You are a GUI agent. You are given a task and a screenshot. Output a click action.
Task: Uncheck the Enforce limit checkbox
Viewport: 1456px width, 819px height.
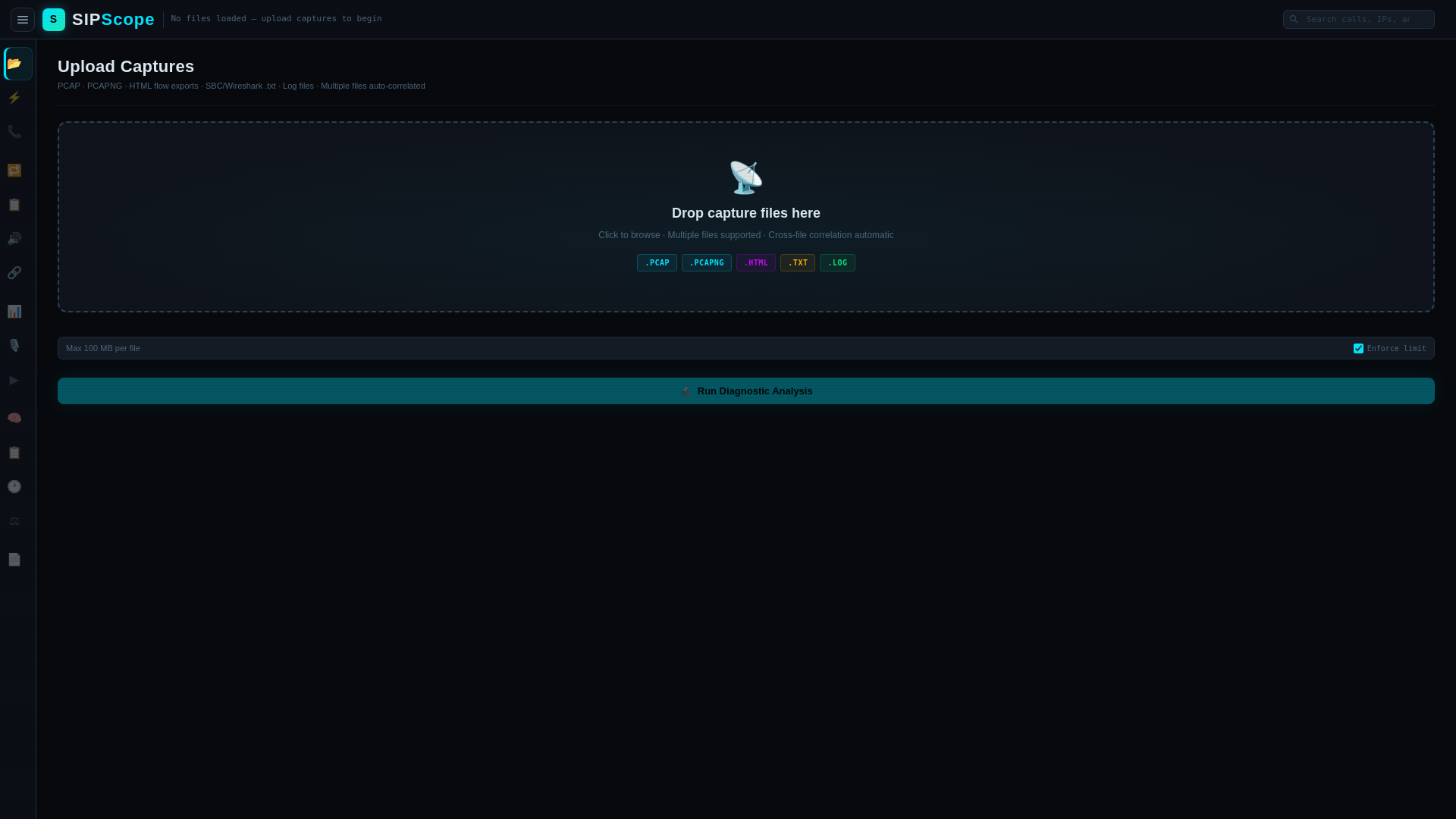1358,349
